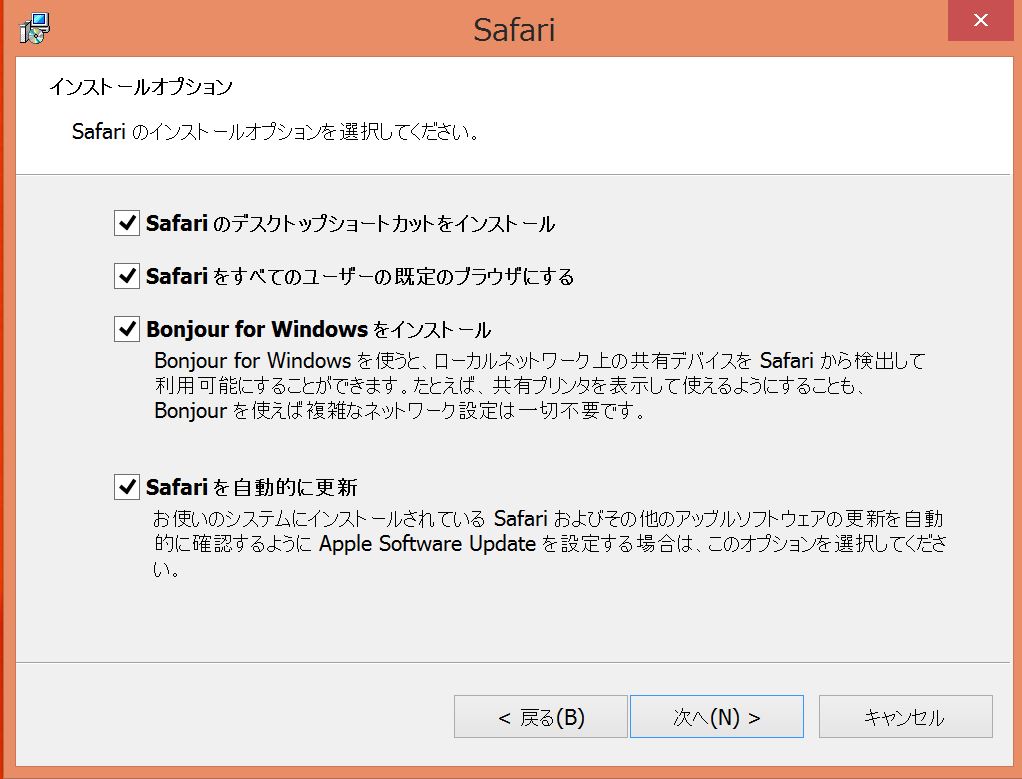
Task: Click the インストールオプションを選択してください instruction text
Action: [302, 133]
